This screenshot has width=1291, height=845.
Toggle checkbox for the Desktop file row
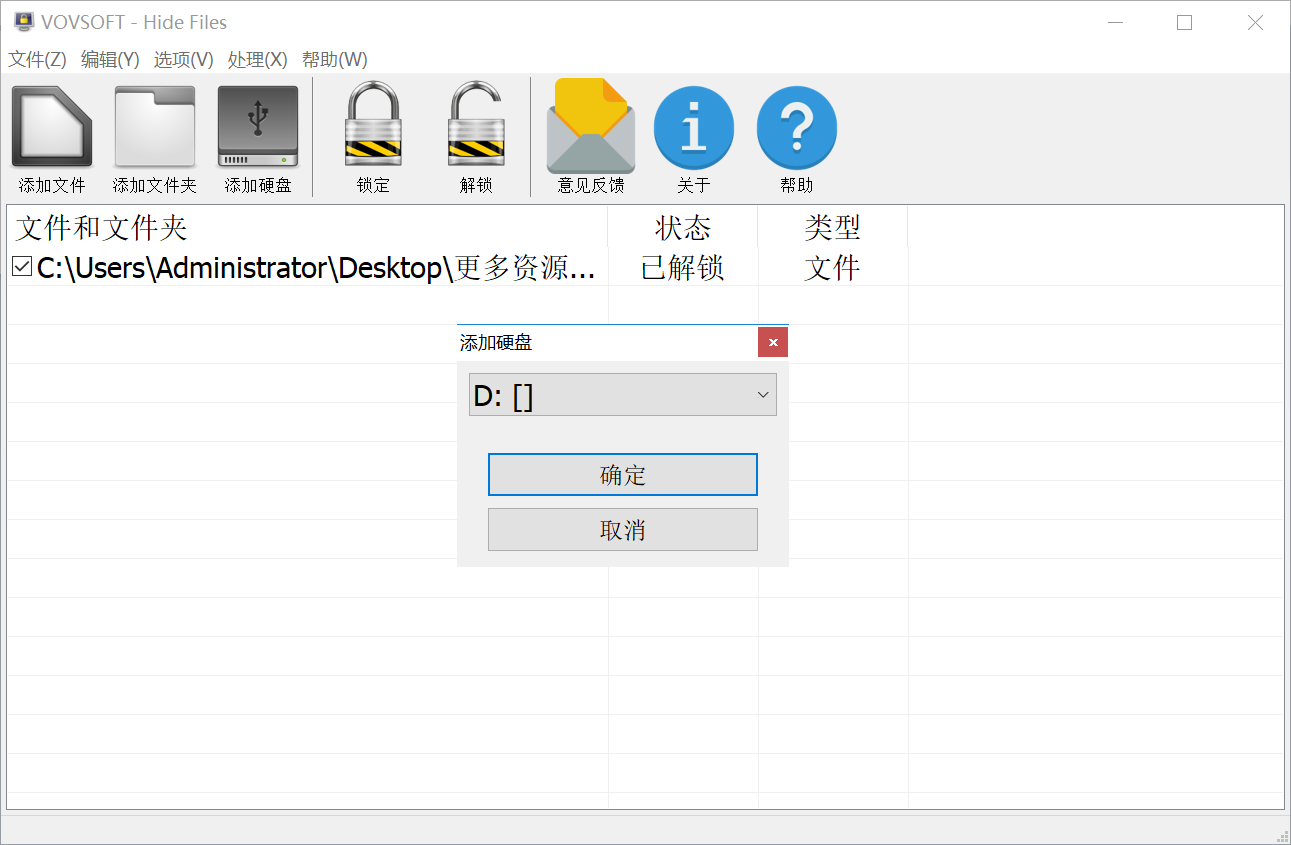pyautogui.click(x=22, y=267)
